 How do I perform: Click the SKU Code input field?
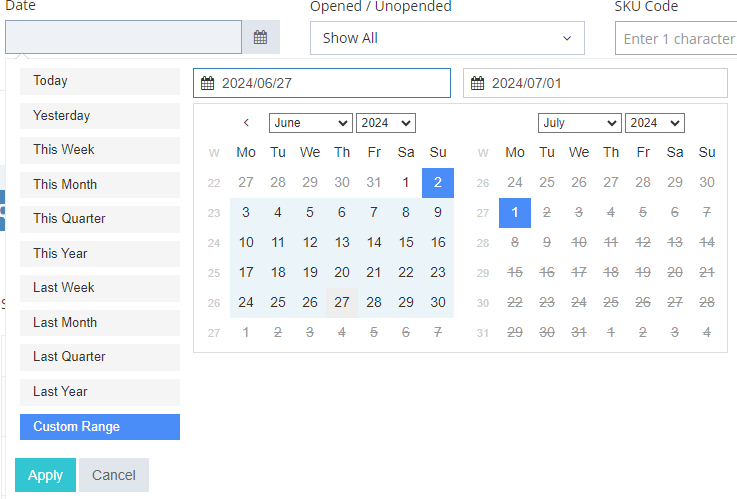(x=677, y=39)
